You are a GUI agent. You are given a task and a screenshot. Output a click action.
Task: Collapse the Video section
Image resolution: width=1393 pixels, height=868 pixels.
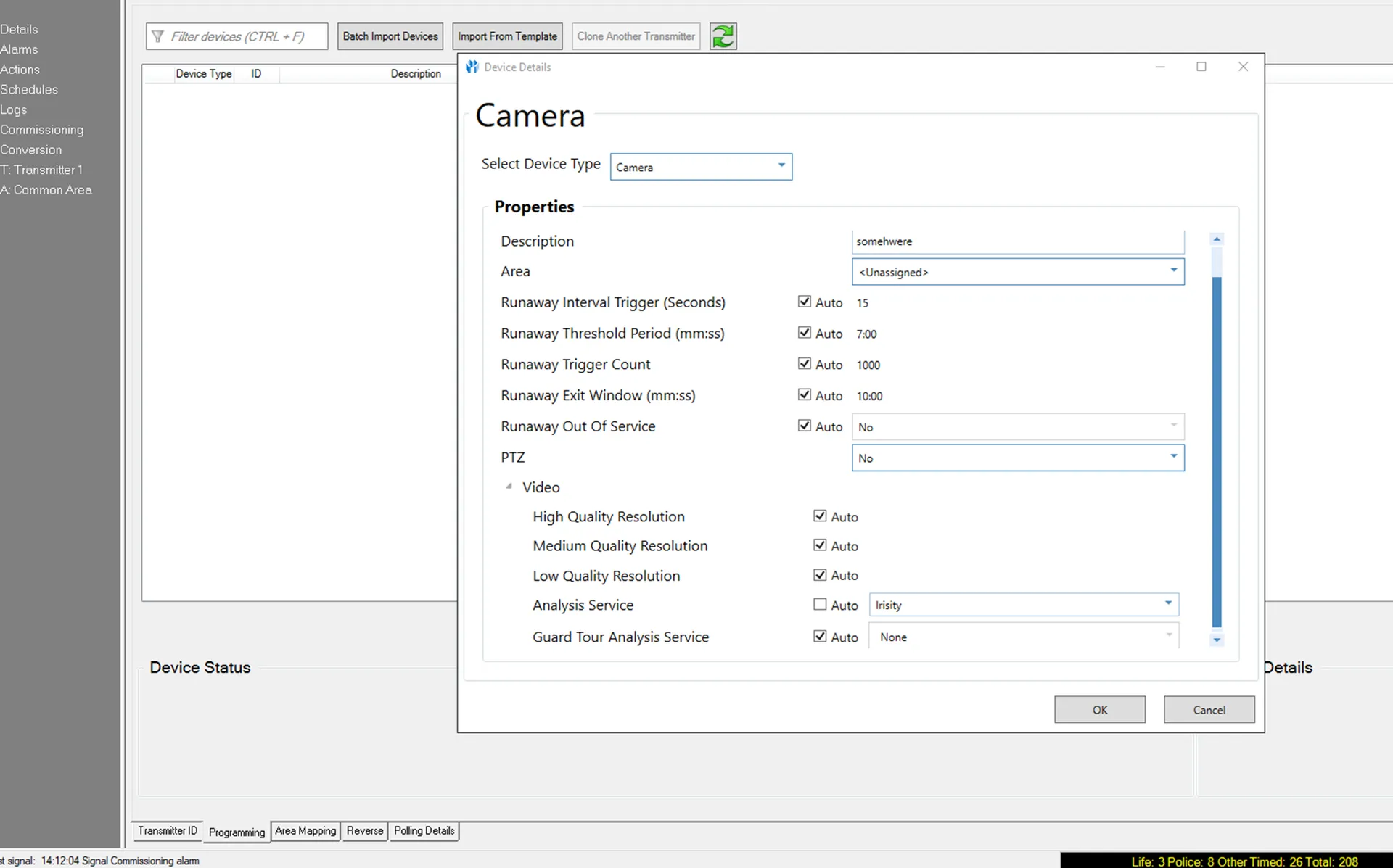coord(509,487)
